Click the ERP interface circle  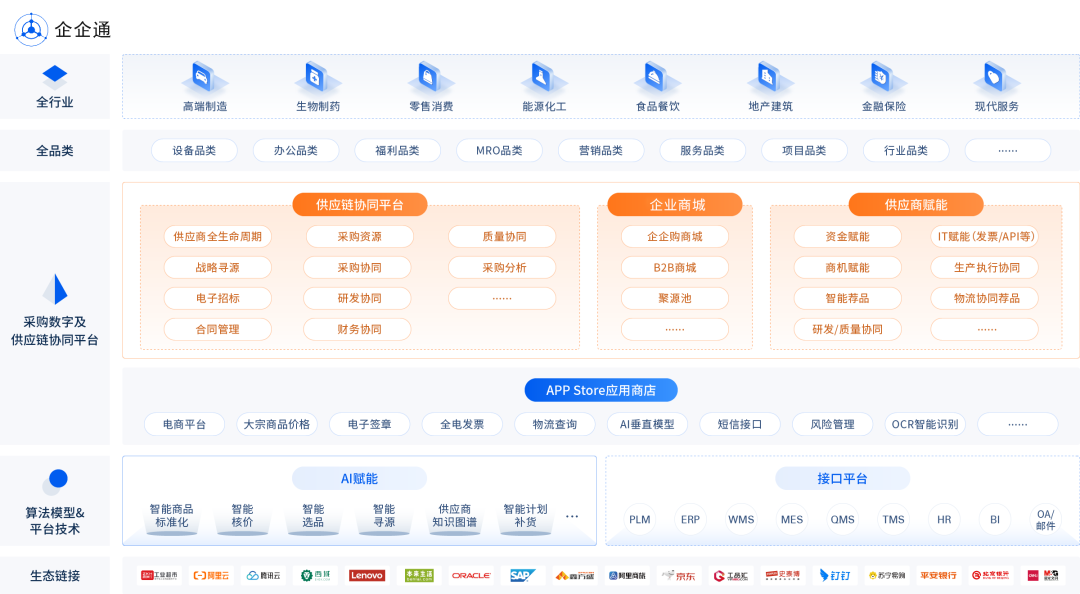click(x=690, y=520)
